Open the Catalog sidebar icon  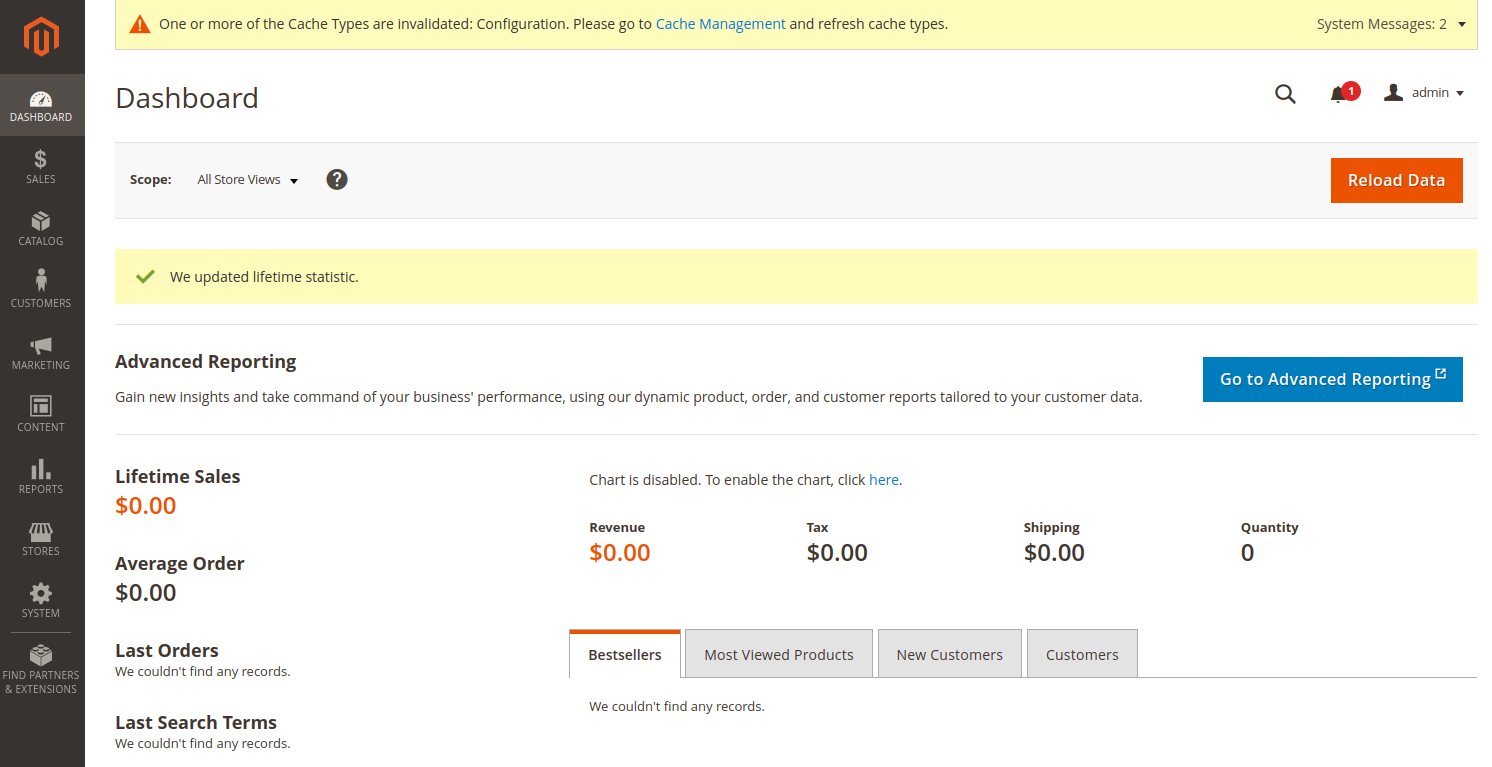[41, 221]
